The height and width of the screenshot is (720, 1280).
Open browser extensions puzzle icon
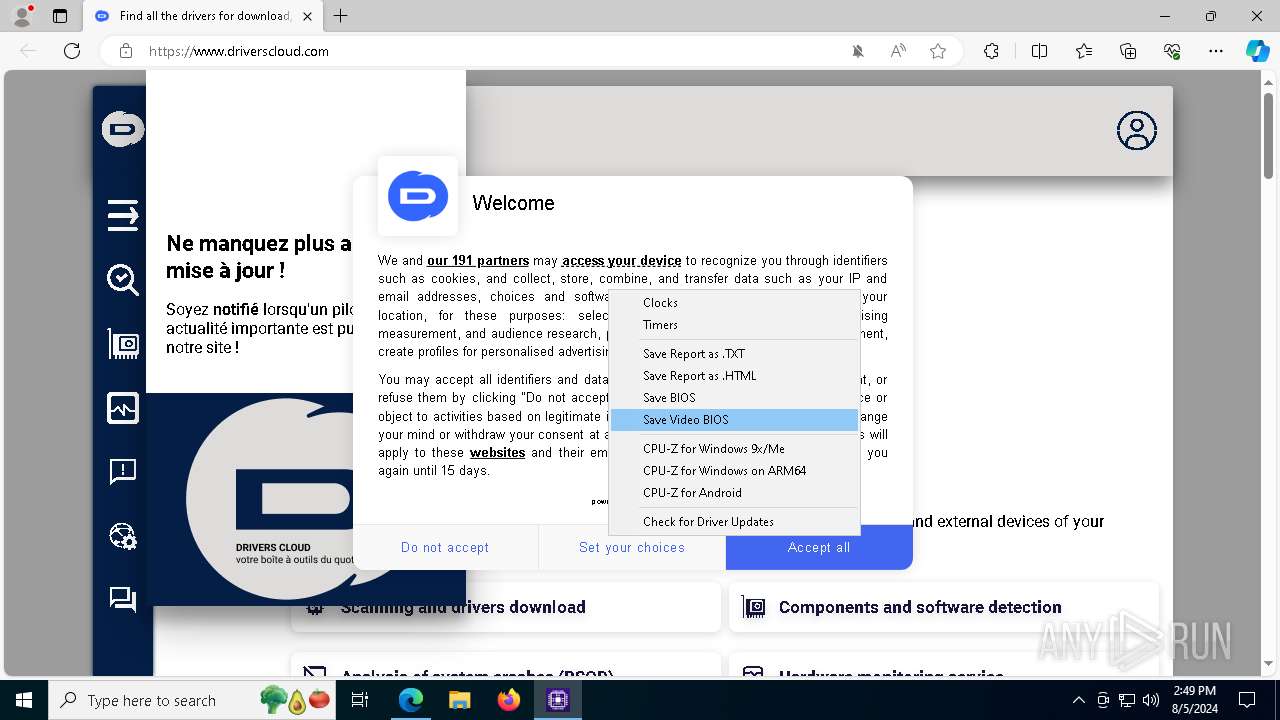click(991, 51)
